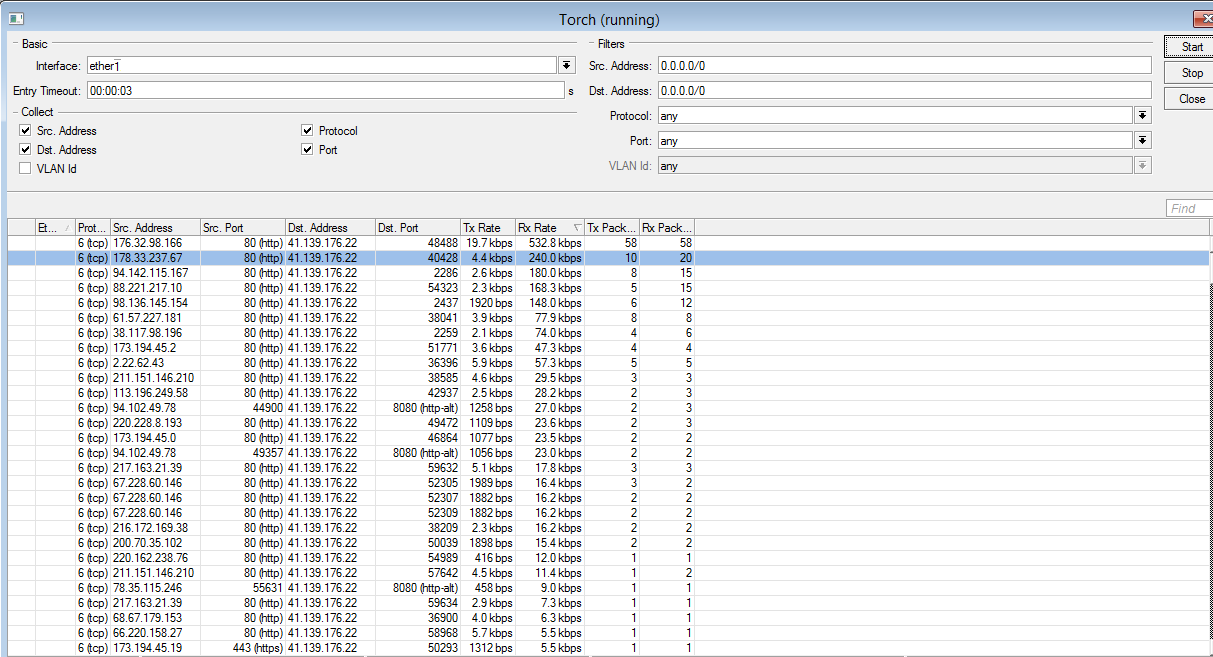Click the Src. Port 49357 cell
Viewport: 1213px width, 657px height.
point(242,453)
